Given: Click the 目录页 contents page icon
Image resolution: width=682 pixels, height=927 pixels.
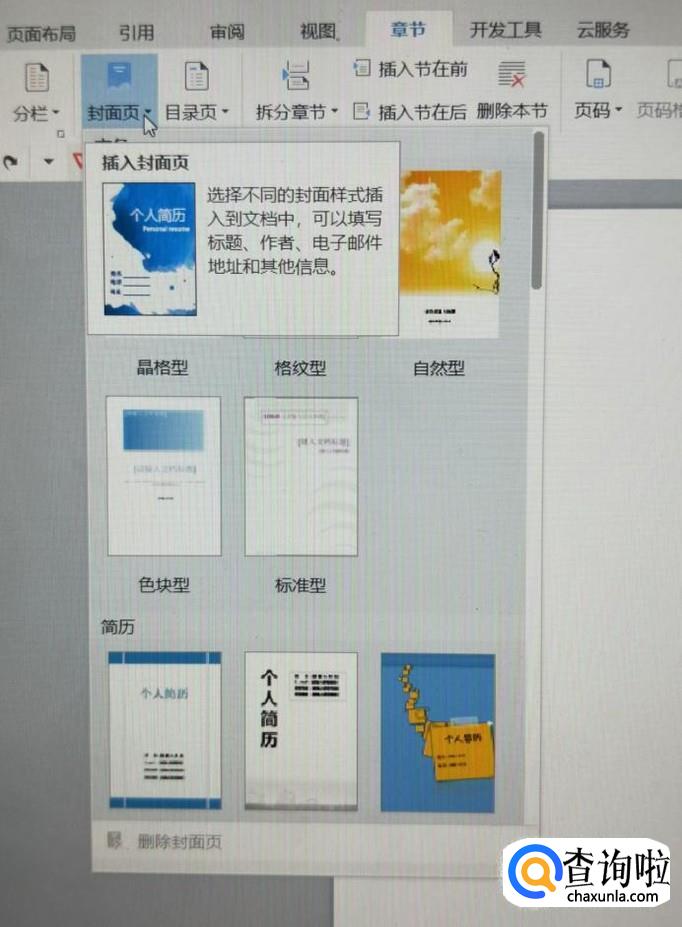Looking at the screenshot, I should click(196, 76).
